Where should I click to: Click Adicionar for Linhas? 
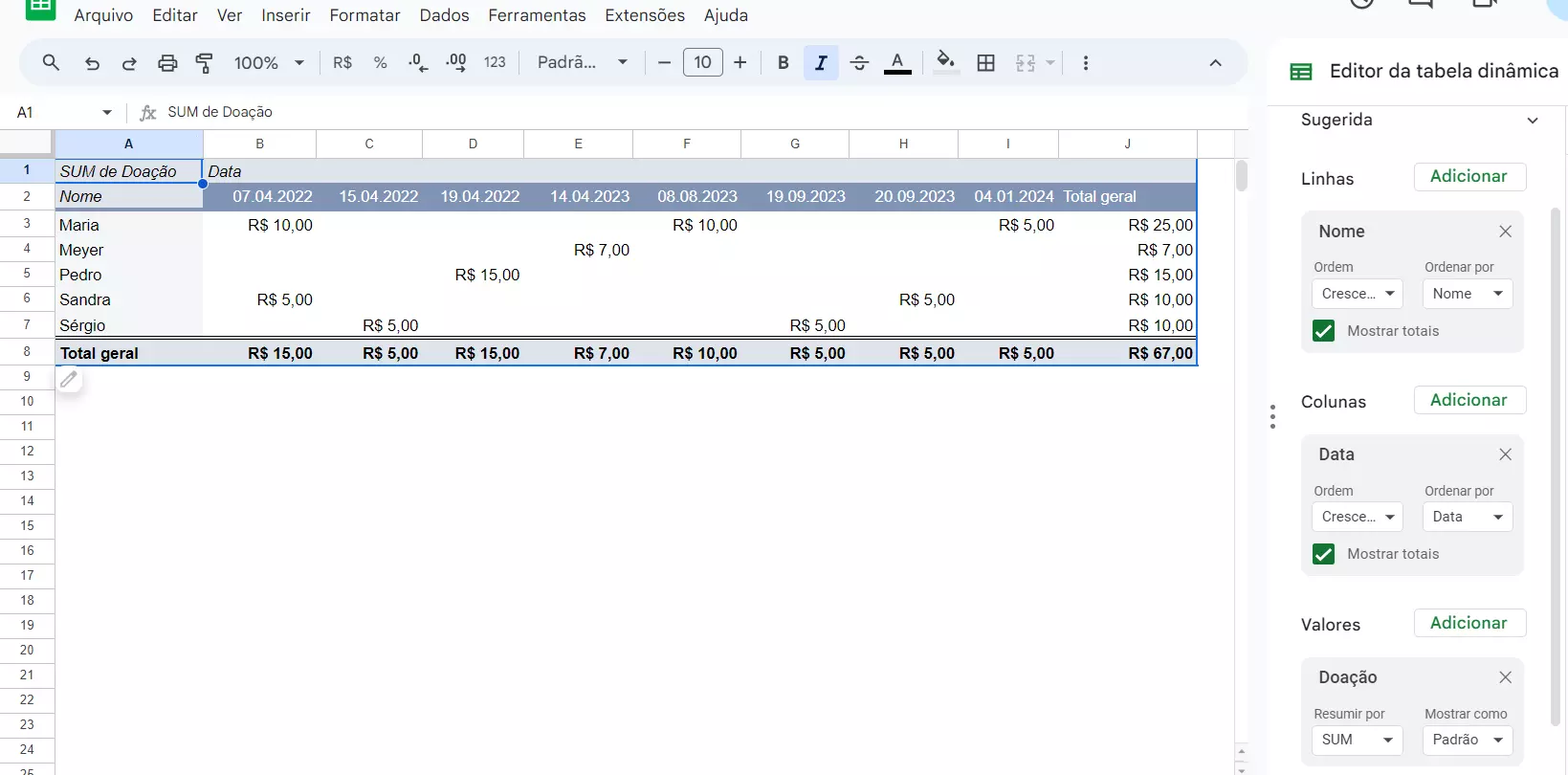coord(1469,177)
